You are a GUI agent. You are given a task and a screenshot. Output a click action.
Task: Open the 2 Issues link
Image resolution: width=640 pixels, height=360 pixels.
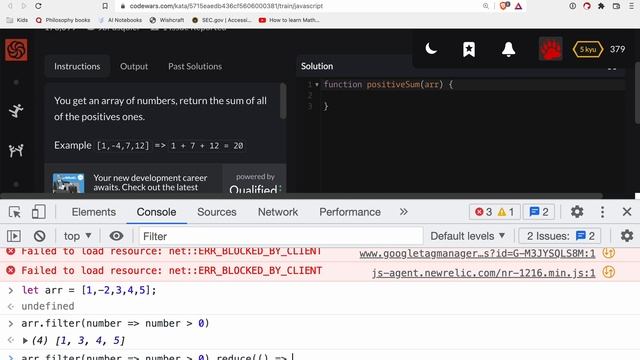[560, 236]
